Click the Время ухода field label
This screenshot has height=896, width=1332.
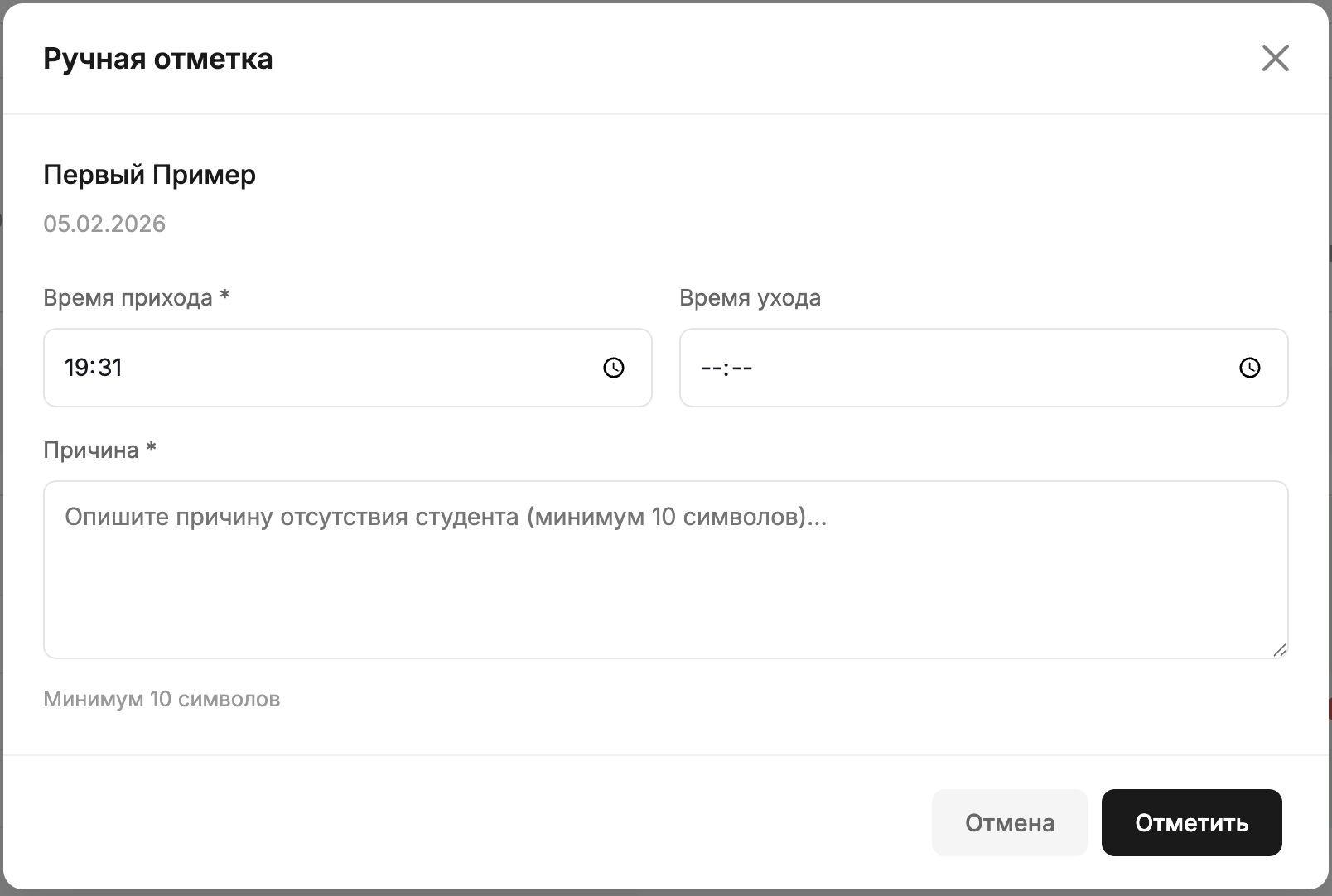click(x=749, y=297)
